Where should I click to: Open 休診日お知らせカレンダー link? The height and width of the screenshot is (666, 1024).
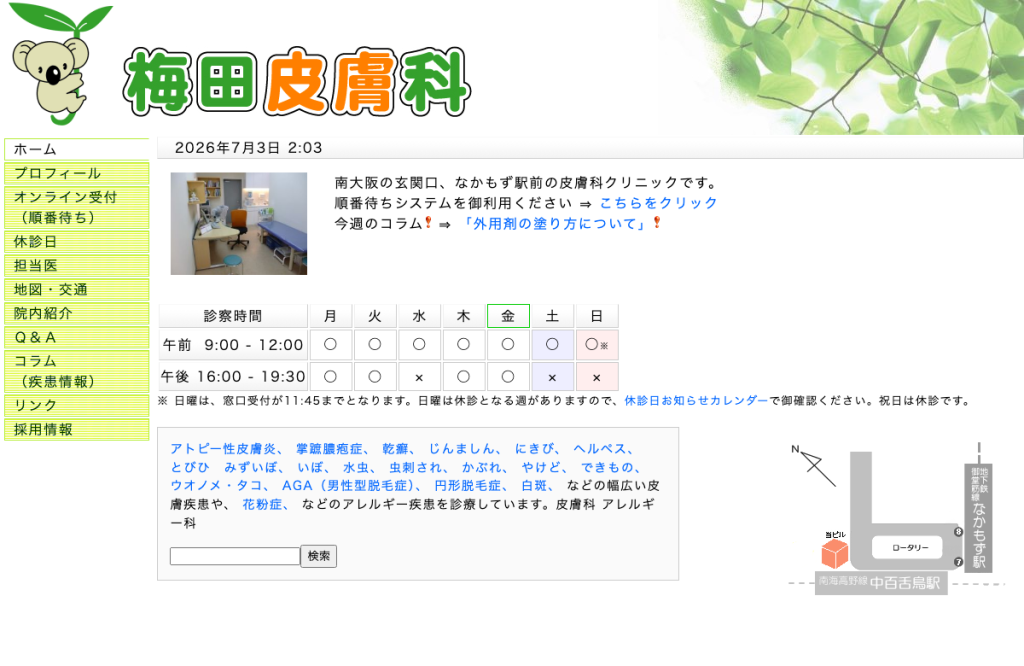pos(696,401)
